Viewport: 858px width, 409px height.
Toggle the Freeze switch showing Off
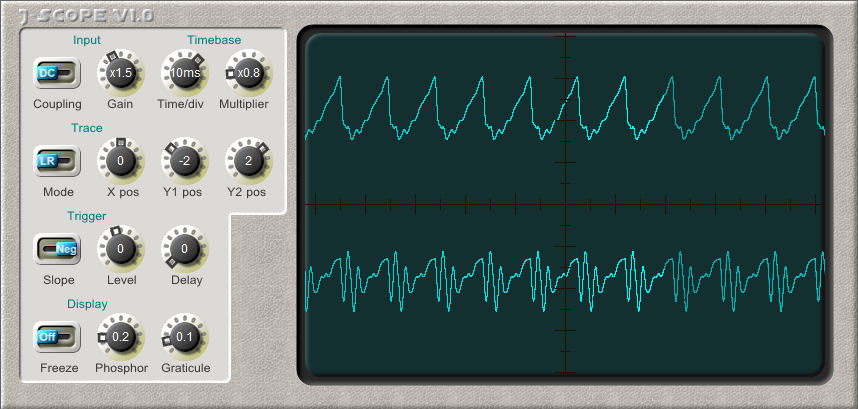coord(57,337)
